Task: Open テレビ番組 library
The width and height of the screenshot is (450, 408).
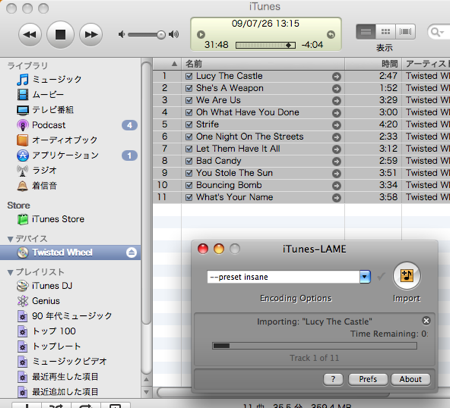Action: (x=53, y=110)
